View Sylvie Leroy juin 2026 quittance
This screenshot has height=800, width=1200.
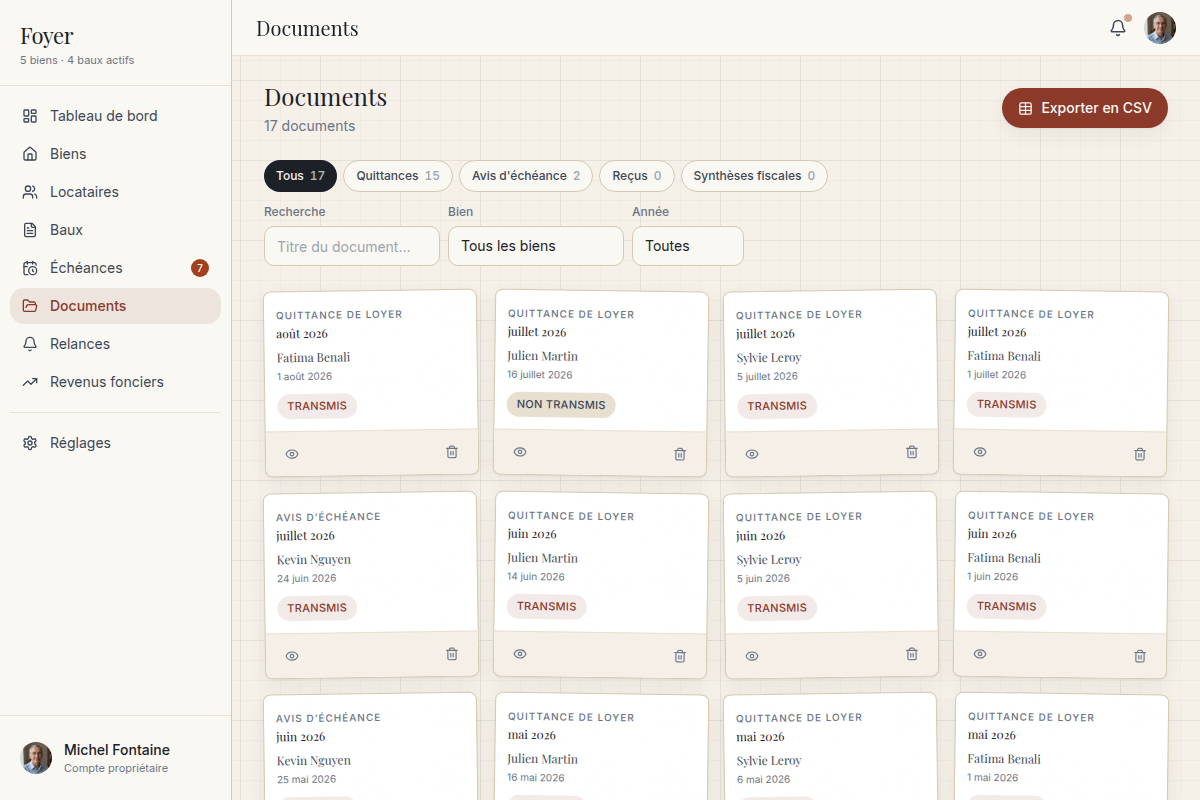pos(752,656)
